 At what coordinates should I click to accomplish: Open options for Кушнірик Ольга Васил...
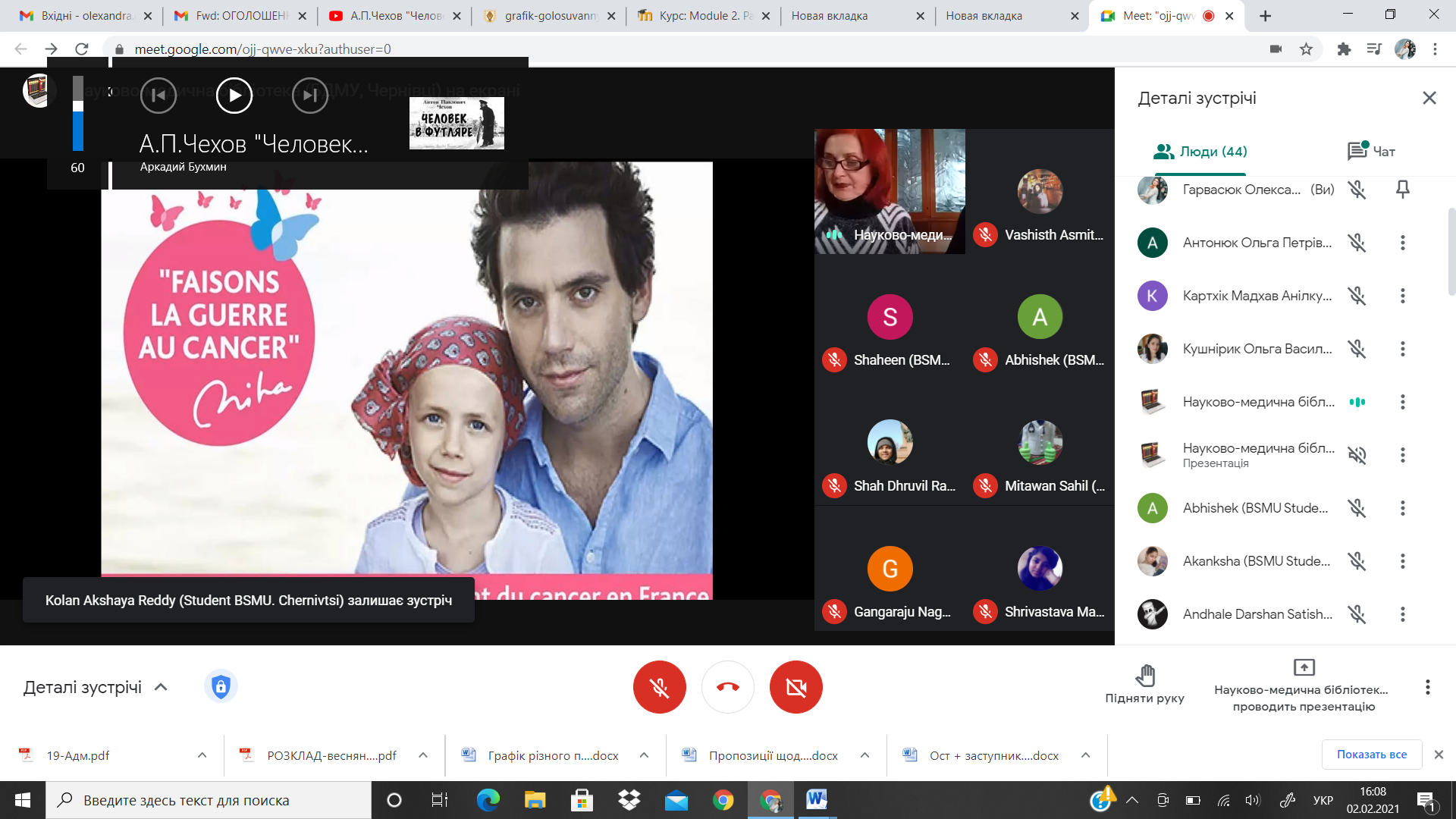[1403, 349]
